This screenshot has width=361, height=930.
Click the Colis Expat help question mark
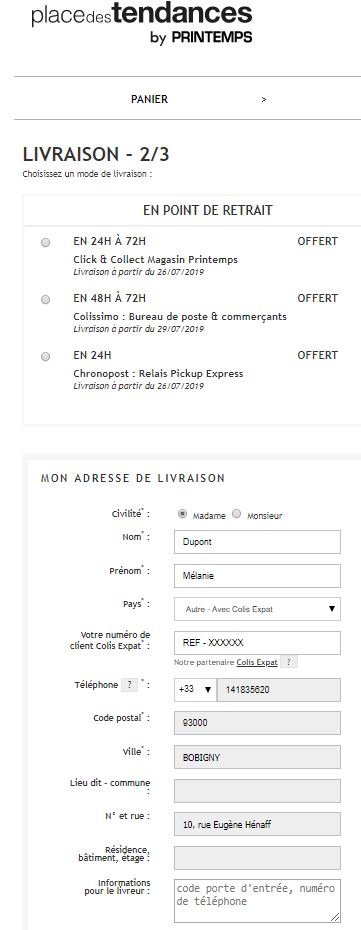coord(288,663)
